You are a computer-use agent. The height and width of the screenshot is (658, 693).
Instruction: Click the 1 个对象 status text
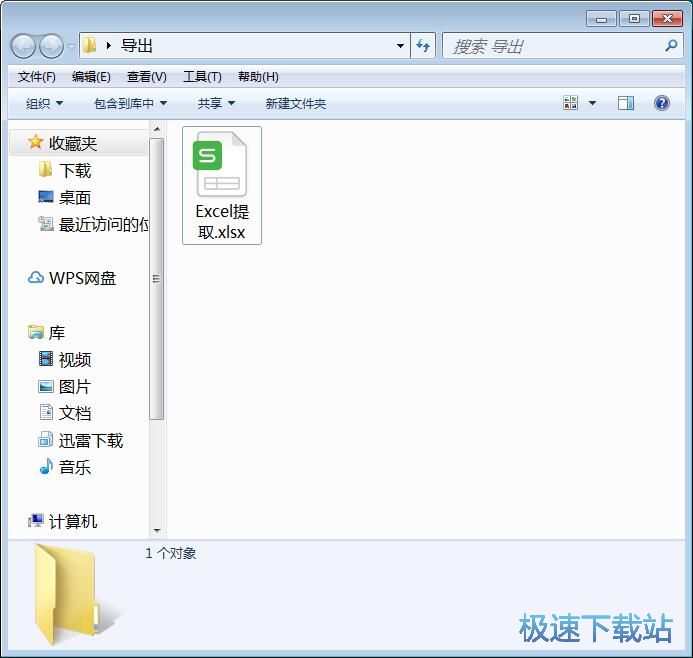(171, 553)
